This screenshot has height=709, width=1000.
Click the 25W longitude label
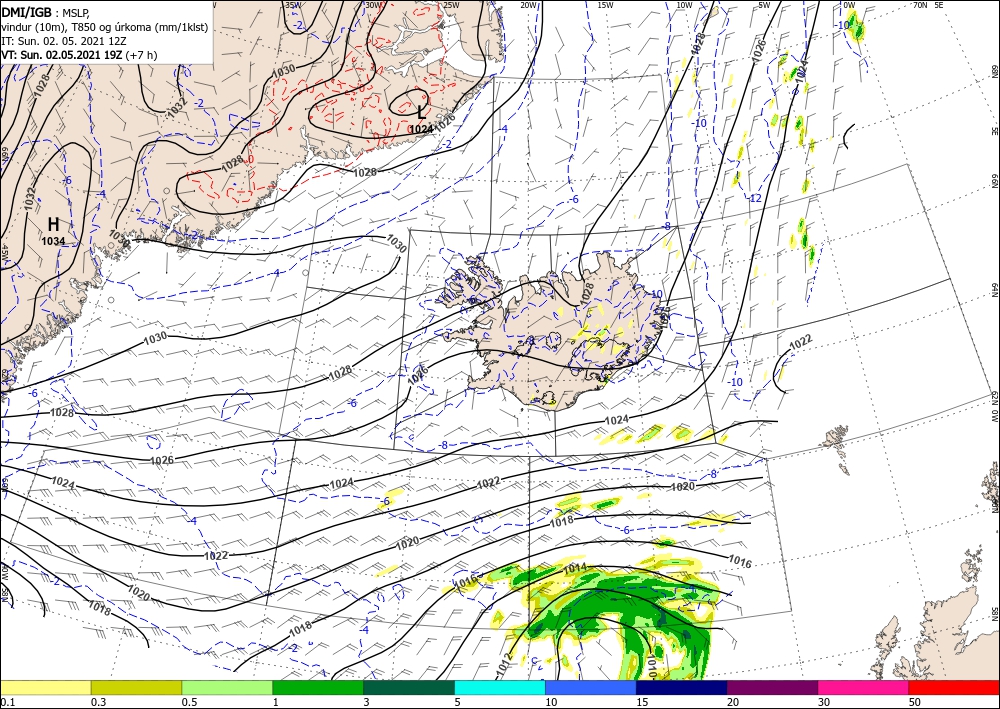click(451, 5)
